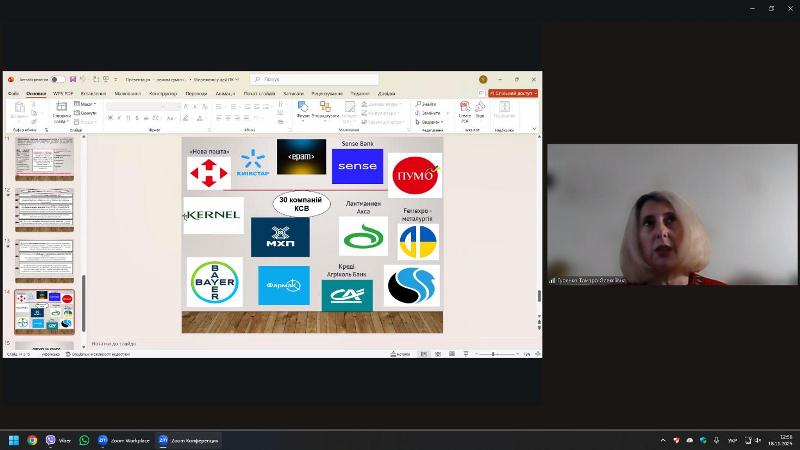The image size is (800, 450).
Task: Click the accessibility status bar entry
Action: coord(98,354)
